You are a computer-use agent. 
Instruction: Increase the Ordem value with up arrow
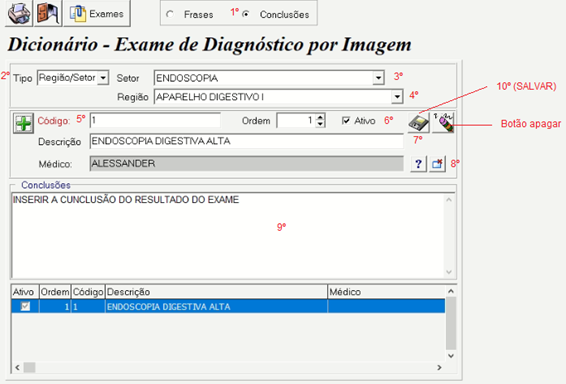(320, 117)
